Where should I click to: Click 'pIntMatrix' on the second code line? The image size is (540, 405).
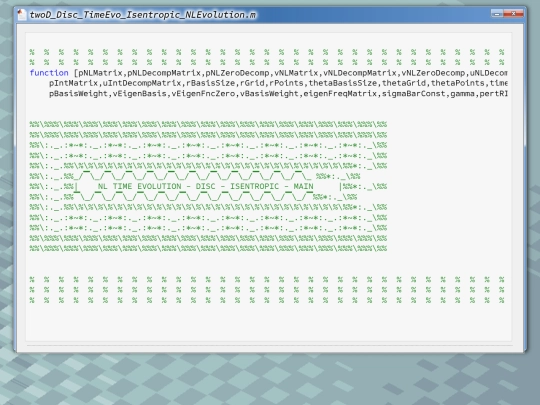click(x=73, y=83)
